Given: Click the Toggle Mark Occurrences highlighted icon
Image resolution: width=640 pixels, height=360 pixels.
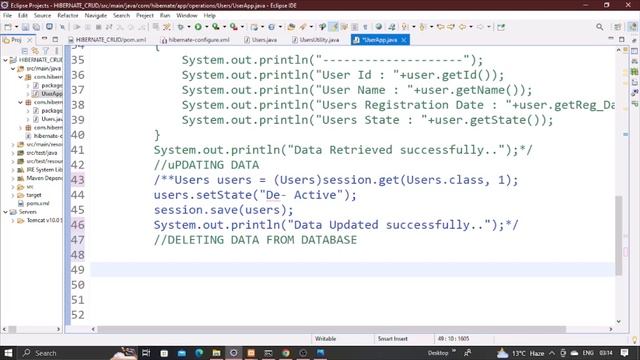Looking at the screenshot, I should click(x=334, y=27).
